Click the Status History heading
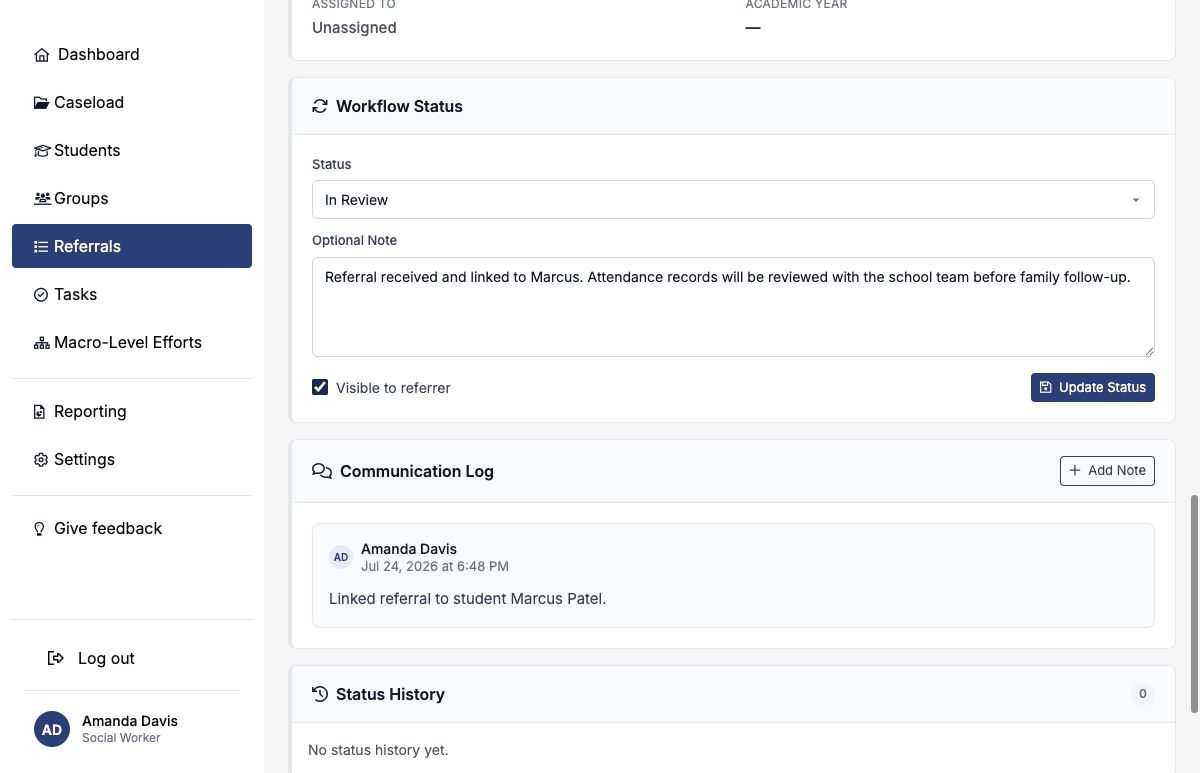 (390, 694)
